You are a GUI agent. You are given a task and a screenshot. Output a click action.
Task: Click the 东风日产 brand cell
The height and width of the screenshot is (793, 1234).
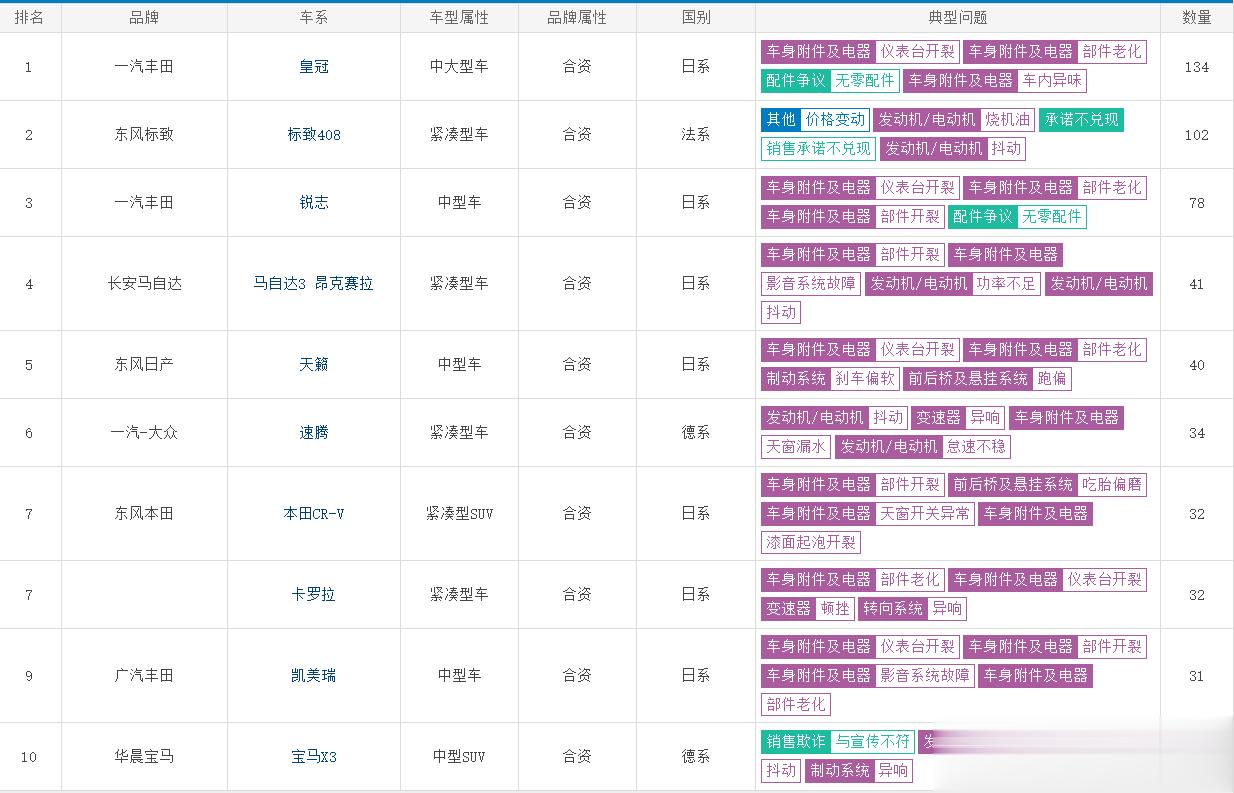coord(144,365)
